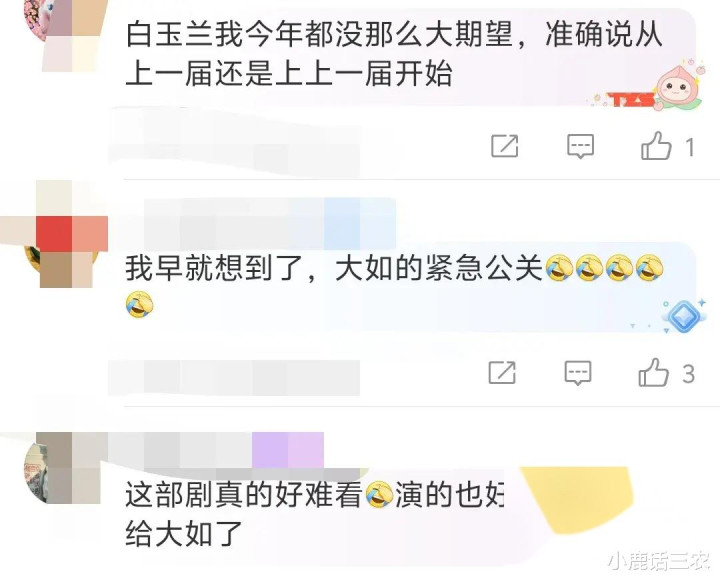This screenshot has width=720, height=584.
Task: Tap the peach mascot badge on first comment
Action: pos(675,86)
